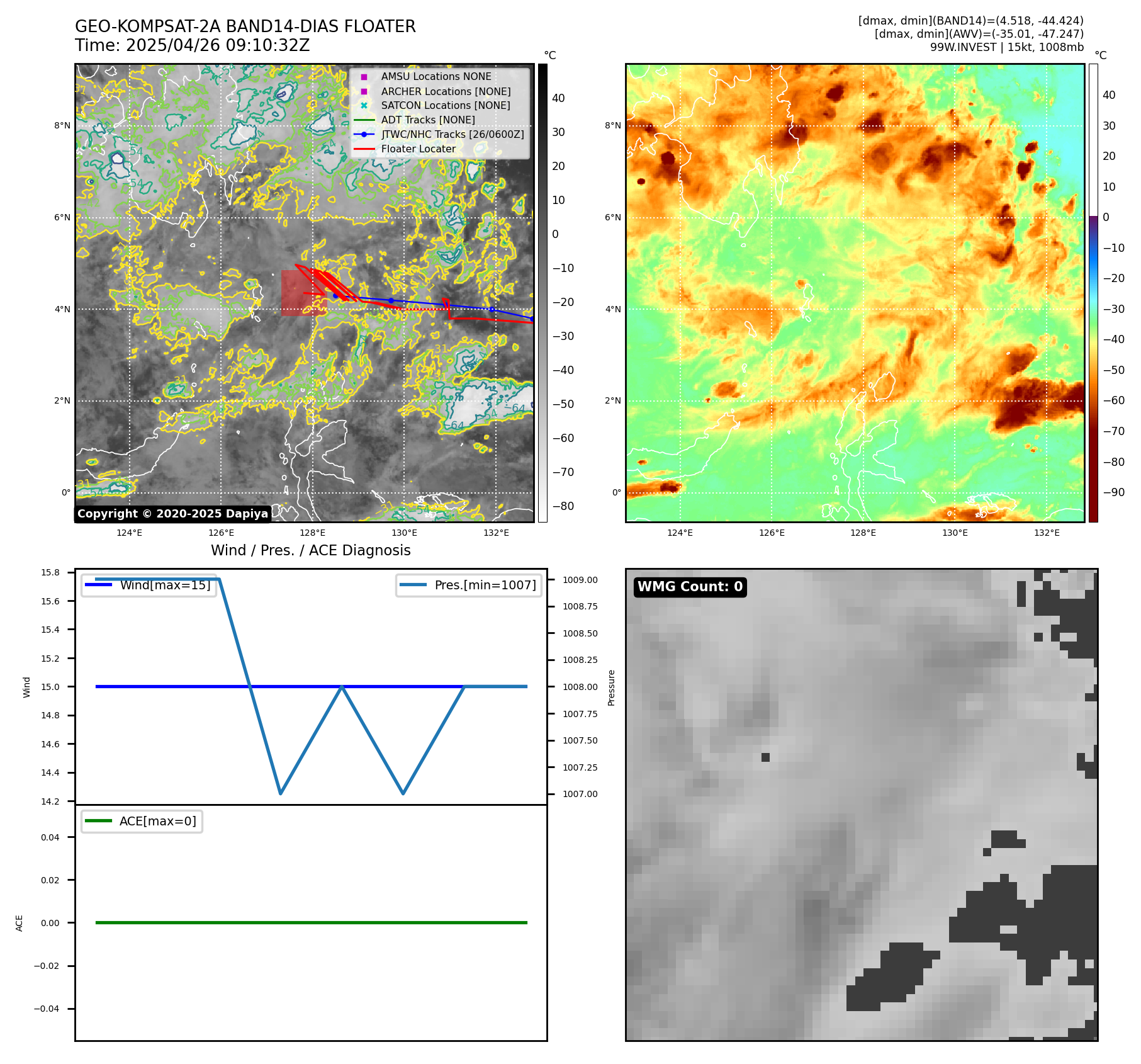Click the cyan X marker for SATCON Locations
Screen dimensions: 1141x1064
(x=364, y=106)
